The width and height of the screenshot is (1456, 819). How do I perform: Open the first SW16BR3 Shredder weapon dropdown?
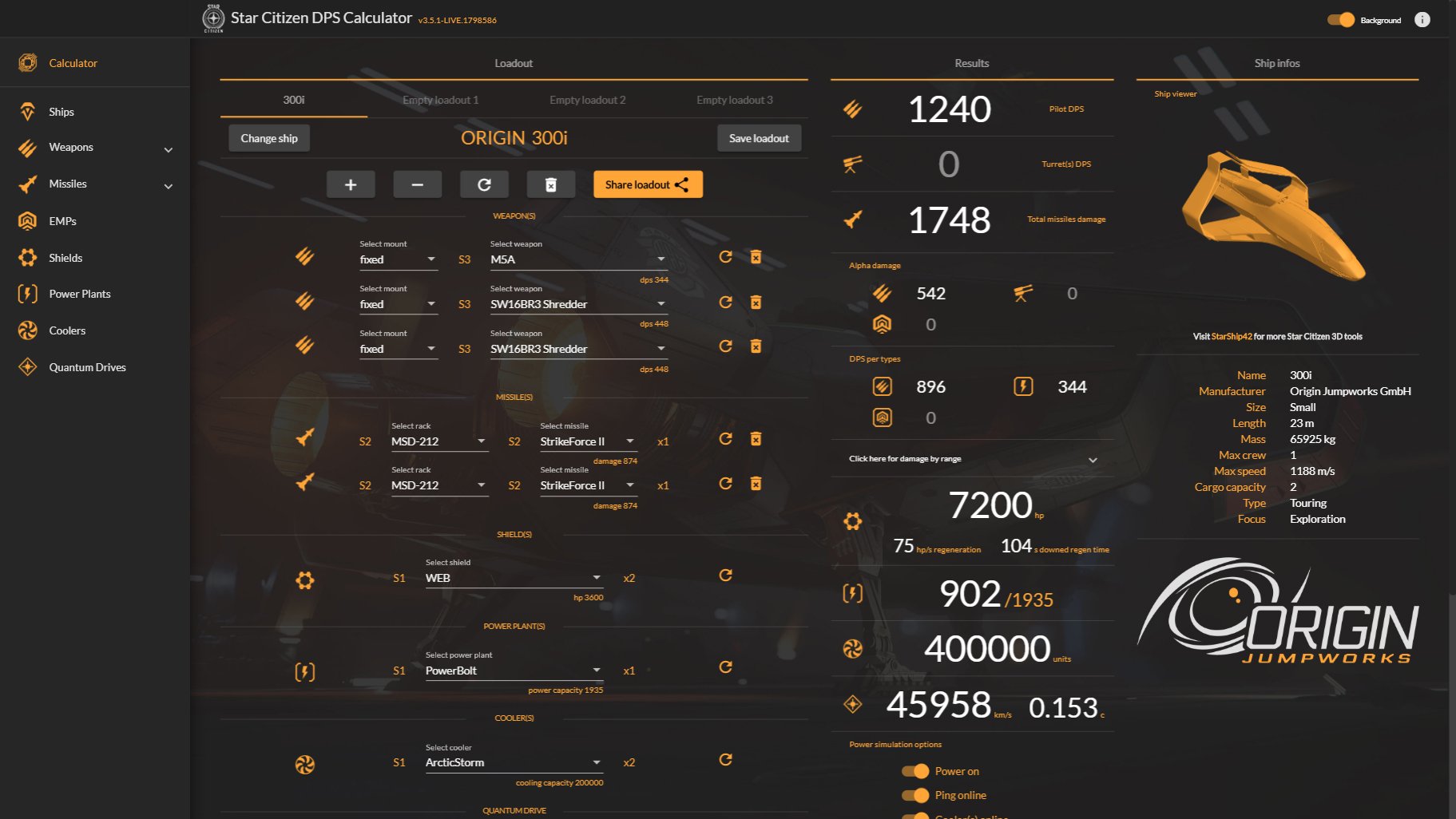[x=579, y=304]
